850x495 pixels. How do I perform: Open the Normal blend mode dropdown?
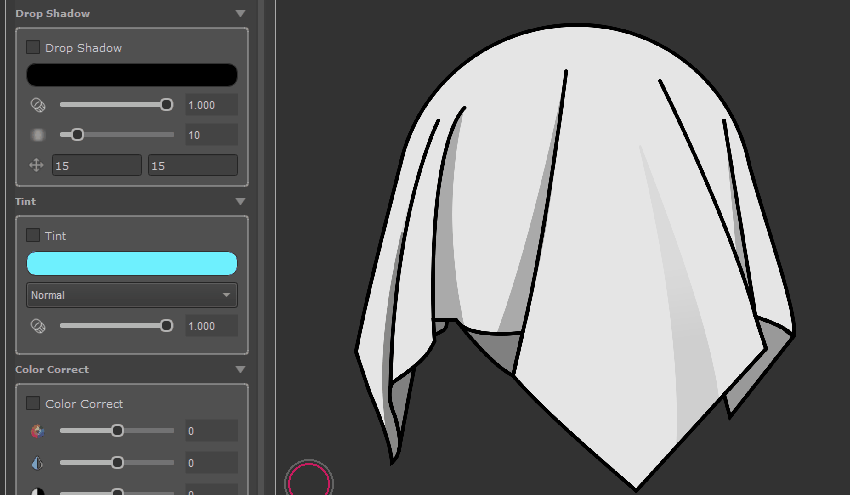point(131,295)
